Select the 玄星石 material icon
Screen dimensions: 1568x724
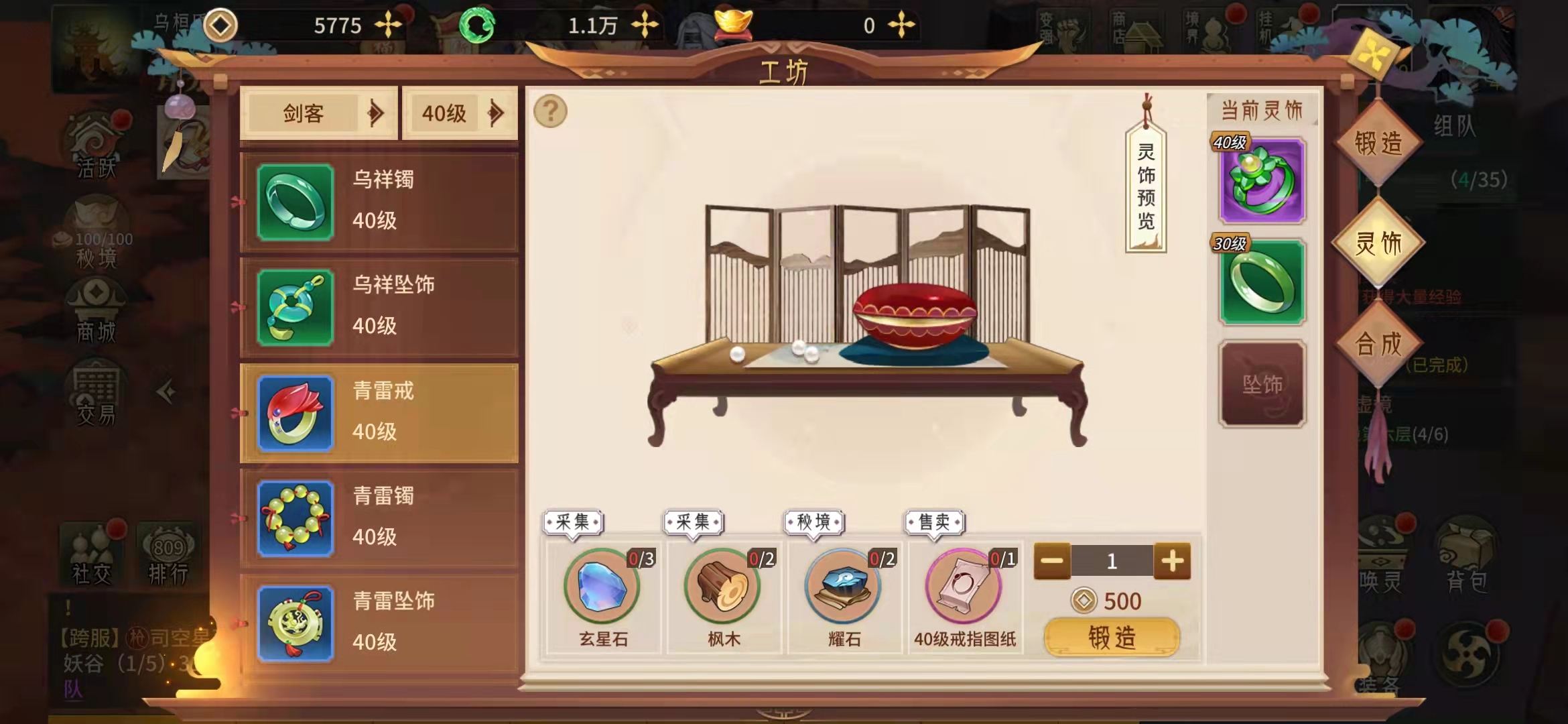pos(602,587)
